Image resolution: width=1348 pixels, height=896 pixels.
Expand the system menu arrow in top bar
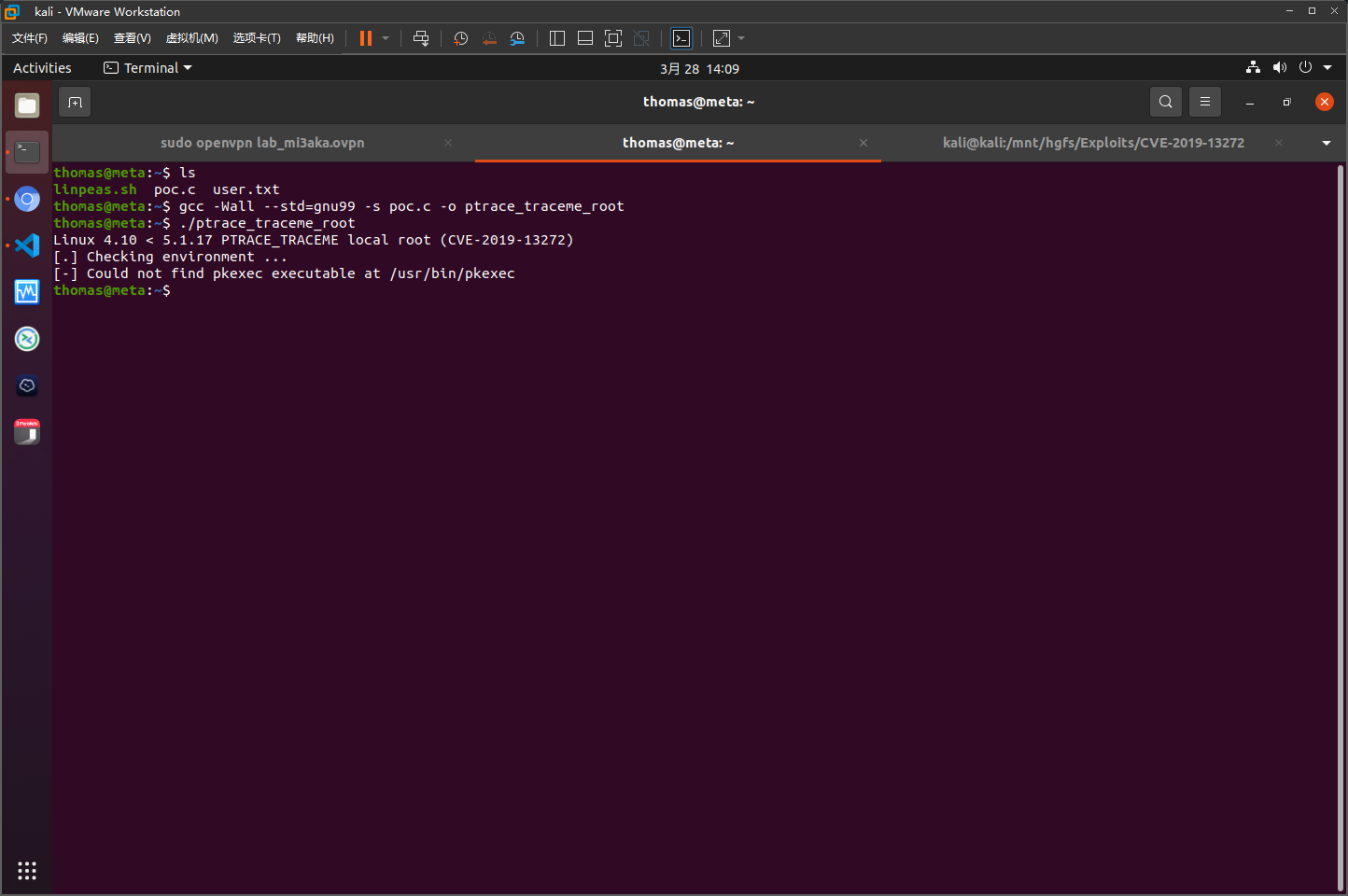coord(1327,67)
